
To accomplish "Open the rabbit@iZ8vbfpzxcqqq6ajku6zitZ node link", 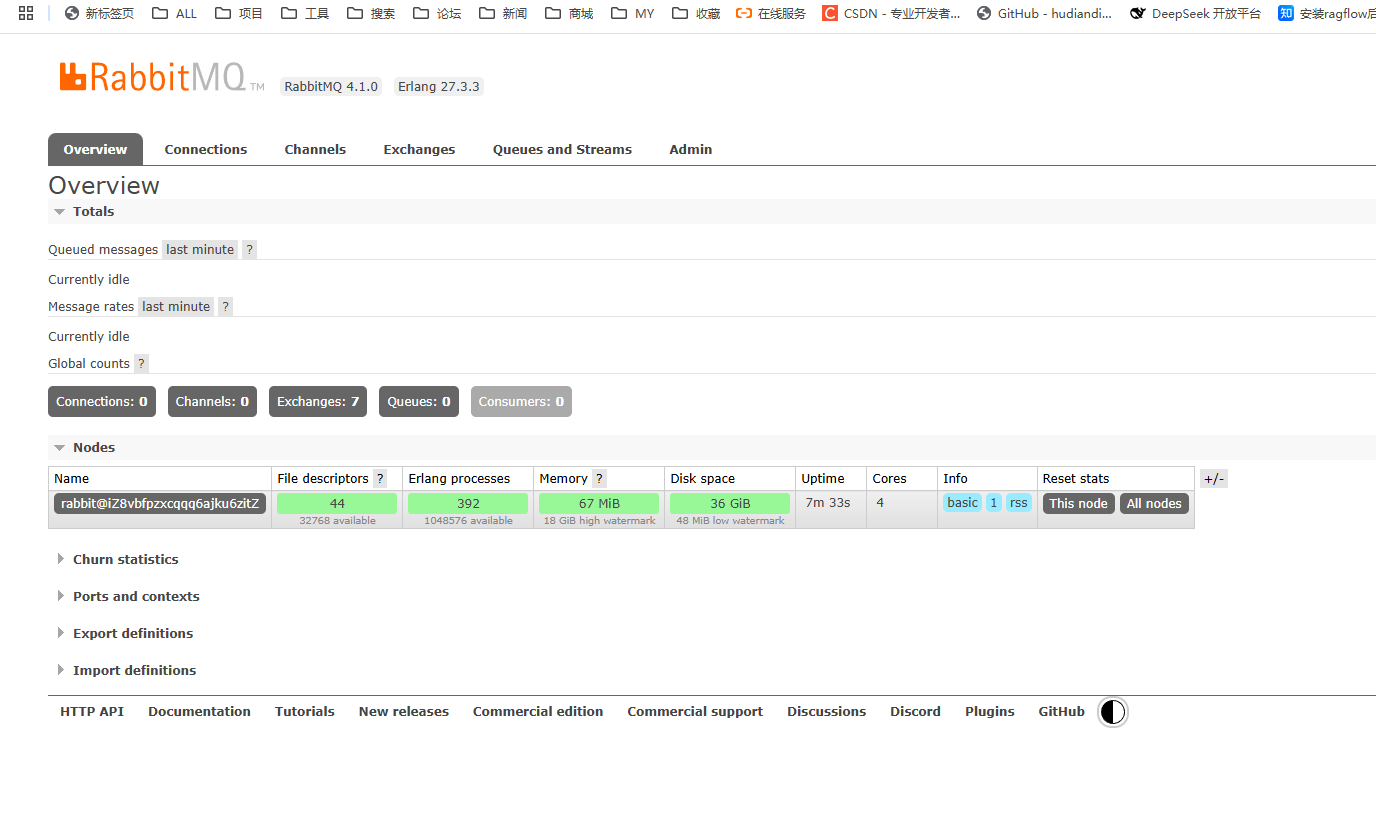I will [x=160, y=504].
